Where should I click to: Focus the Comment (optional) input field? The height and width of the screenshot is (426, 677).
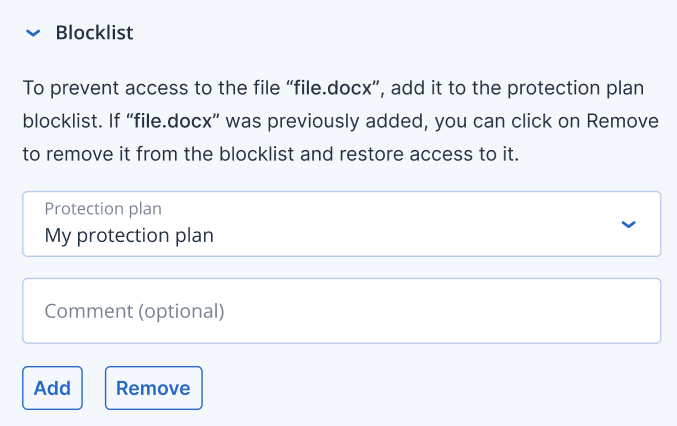[x=341, y=311]
